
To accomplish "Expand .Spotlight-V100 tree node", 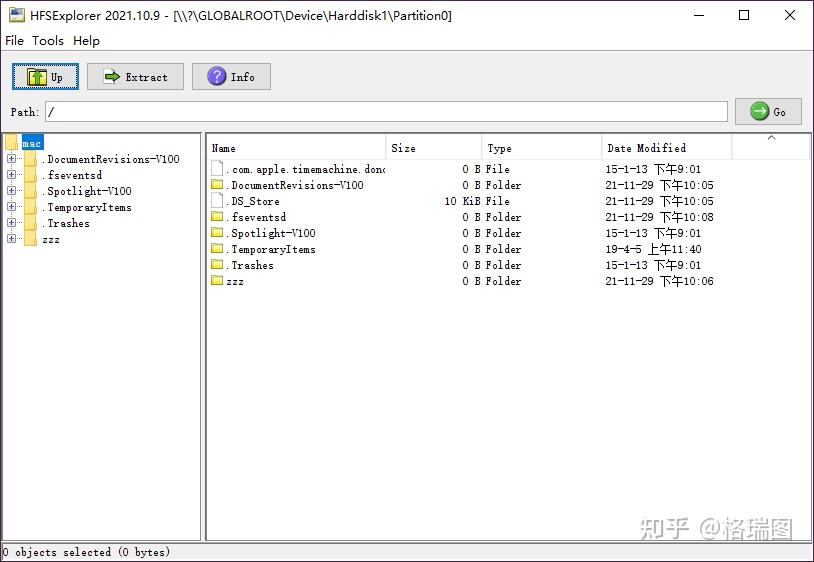I will click(11, 191).
